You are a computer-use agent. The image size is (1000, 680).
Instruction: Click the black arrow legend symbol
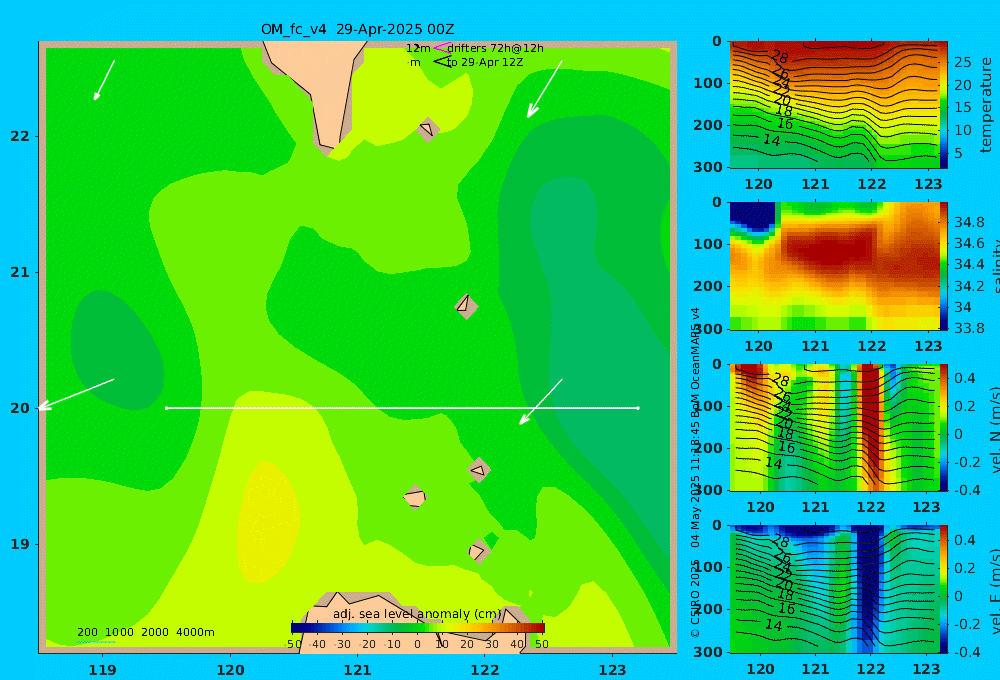(441, 62)
